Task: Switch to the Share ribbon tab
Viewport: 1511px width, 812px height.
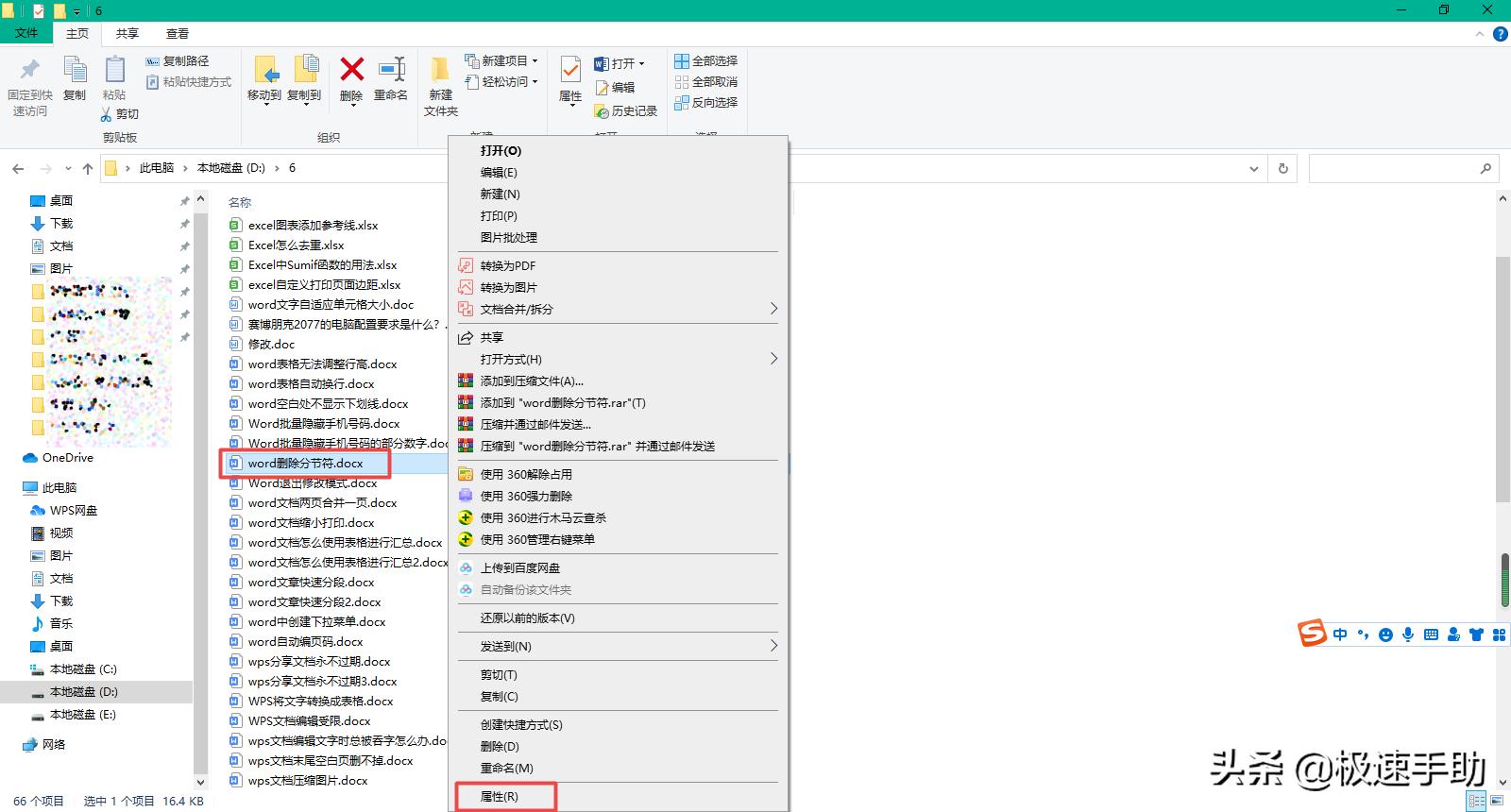Action: coord(127,33)
